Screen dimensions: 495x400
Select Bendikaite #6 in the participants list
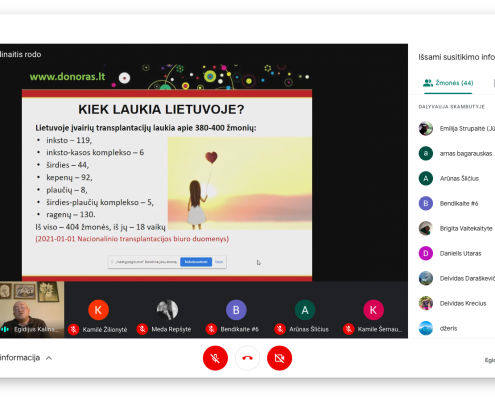point(457,204)
